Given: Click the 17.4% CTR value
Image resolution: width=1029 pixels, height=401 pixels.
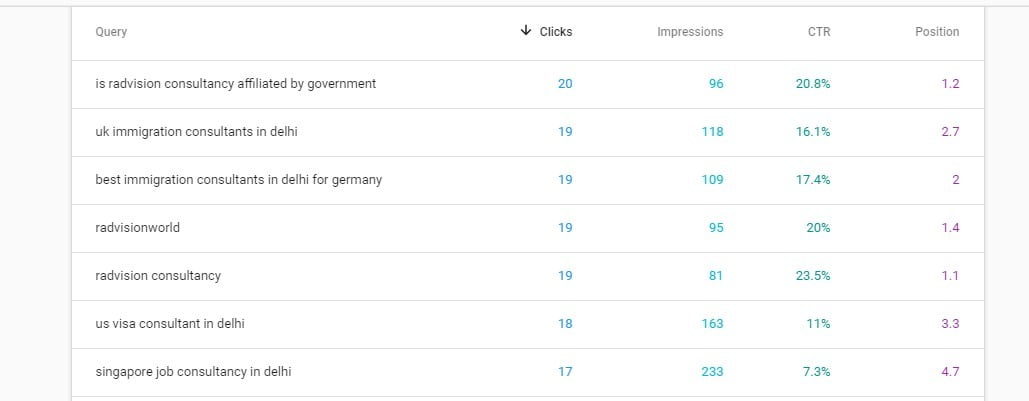Looking at the screenshot, I should [x=813, y=180].
